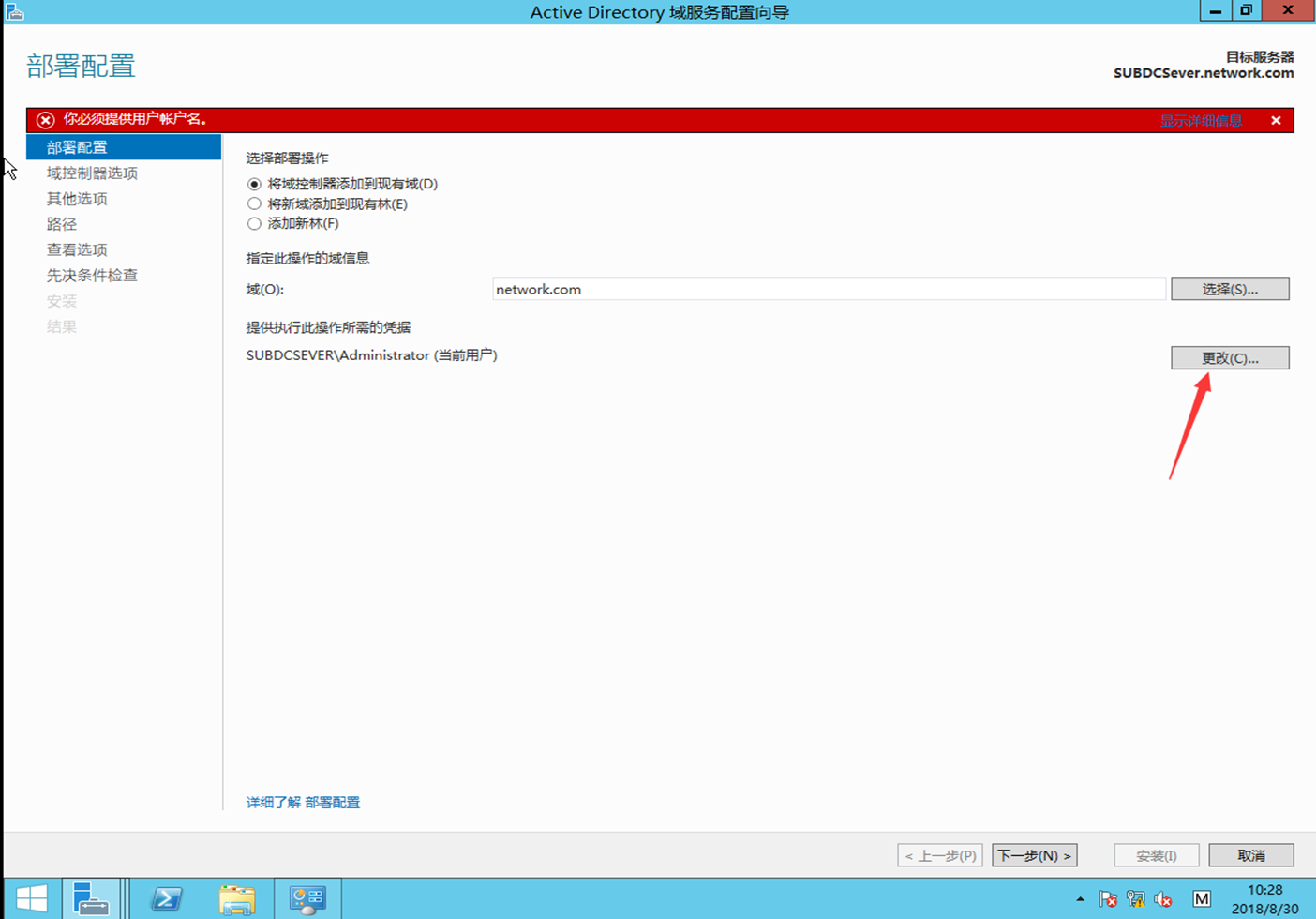Open Server Manager from taskbar
The height and width of the screenshot is (919, 1316).
coord(91,898)
